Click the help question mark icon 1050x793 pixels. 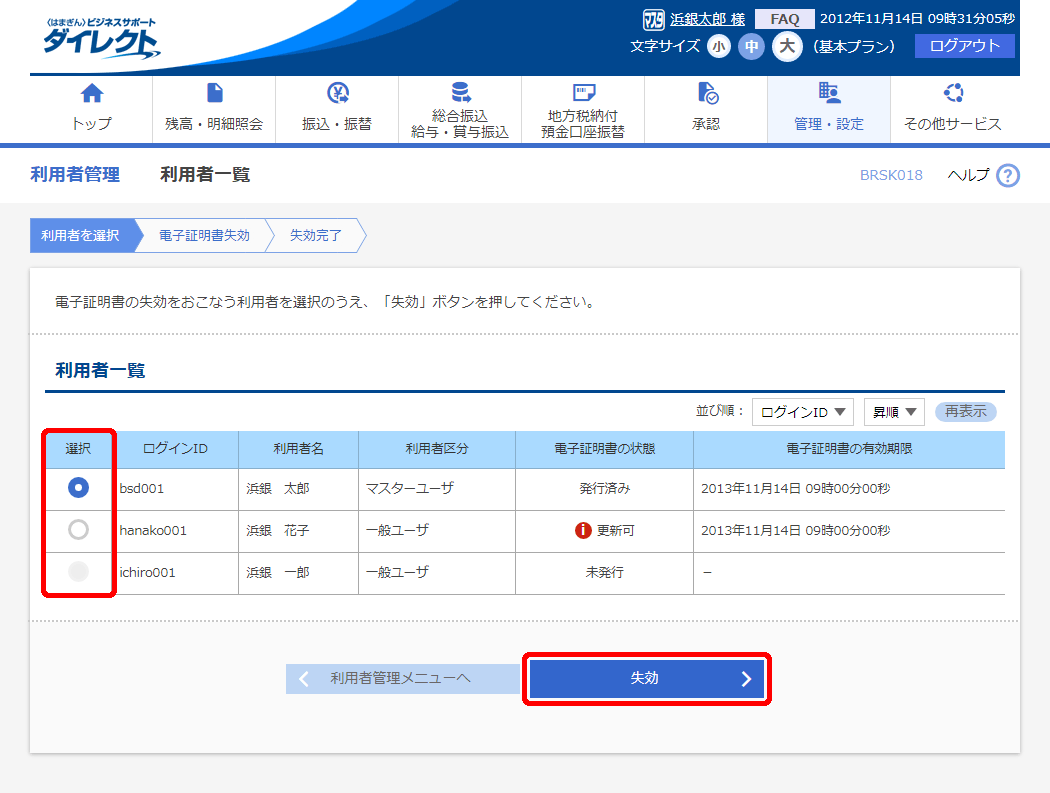(x=1008, y=176)
